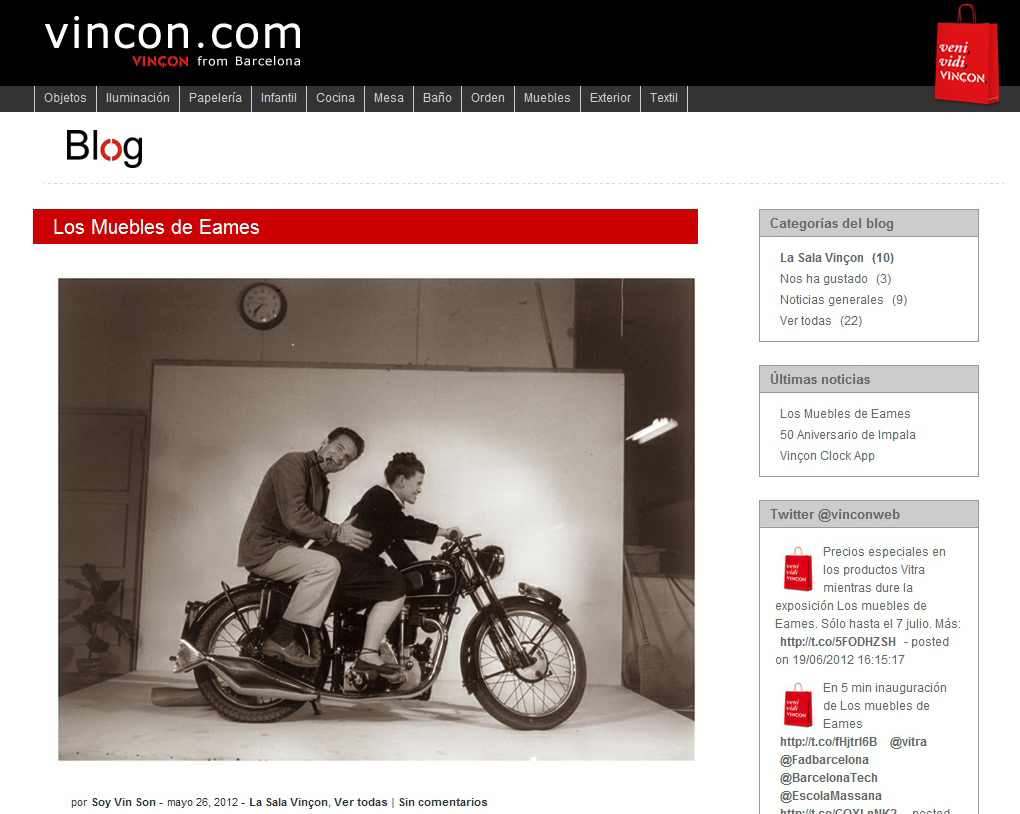The image size is (1020, 814).
Task: Click the @vitra Twitter mention
Action: 908,742
